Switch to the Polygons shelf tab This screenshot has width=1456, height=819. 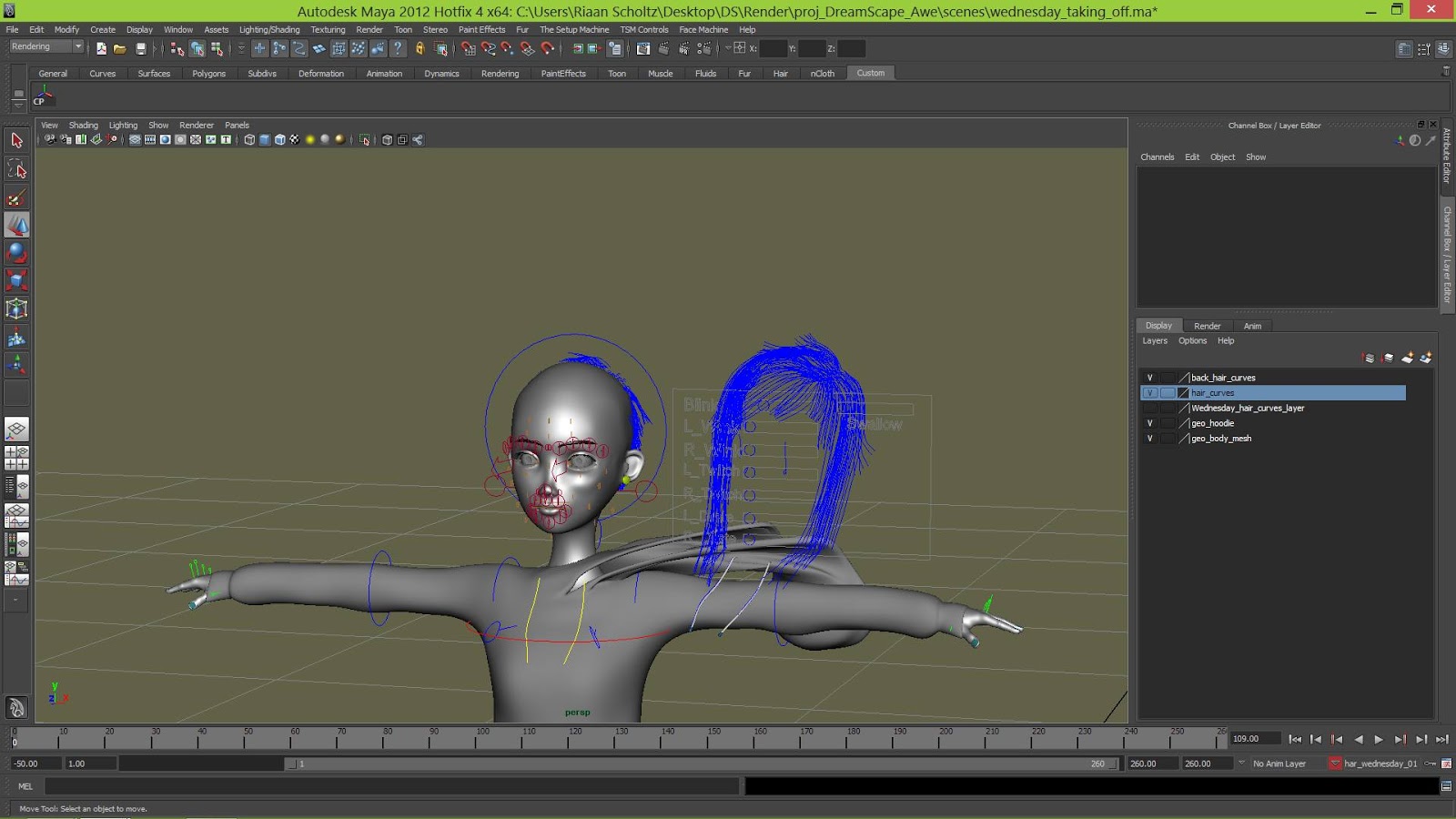[208, 74]
